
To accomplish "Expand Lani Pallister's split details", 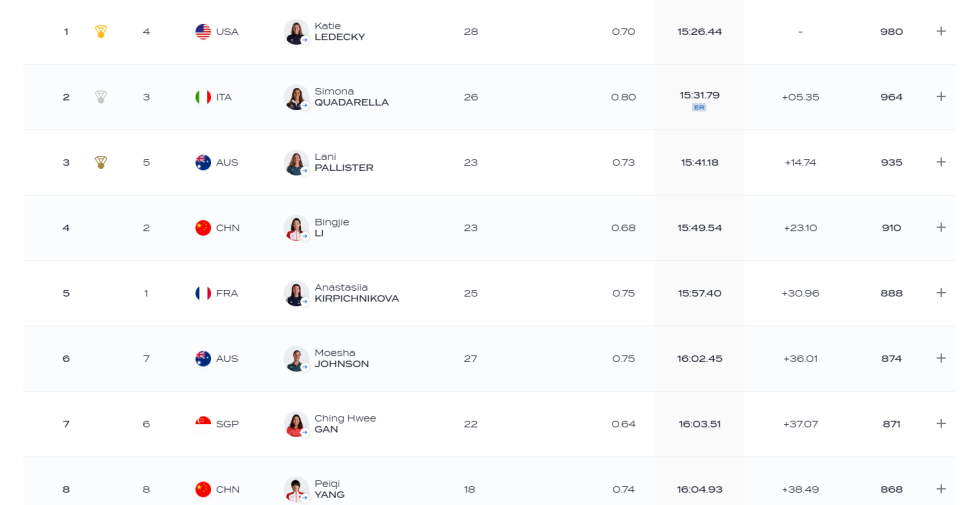I will pyautogui.click(x=941, y=162).
